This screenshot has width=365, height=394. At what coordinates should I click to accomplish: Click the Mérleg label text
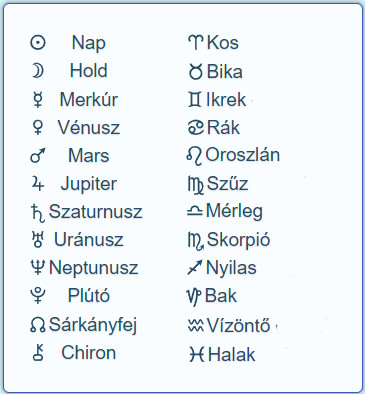point(234,211)
